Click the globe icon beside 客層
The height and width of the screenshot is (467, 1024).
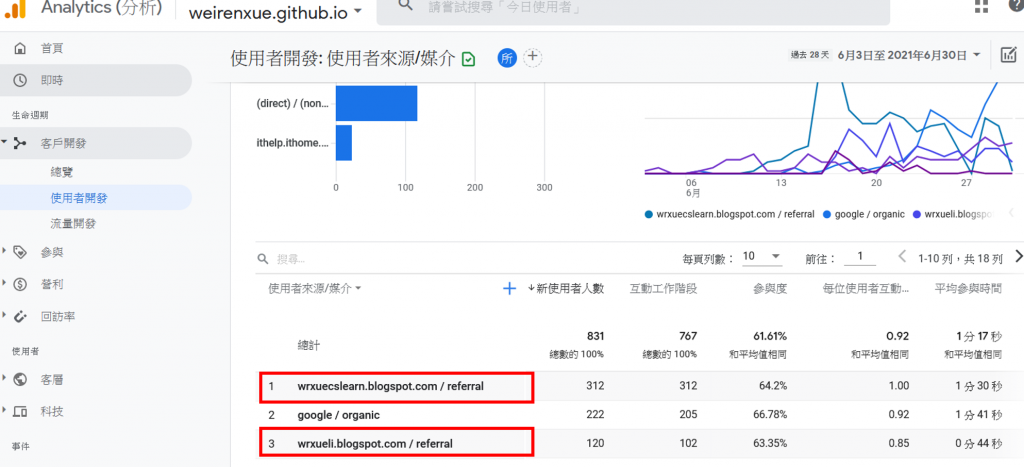(x=20, y=379)
